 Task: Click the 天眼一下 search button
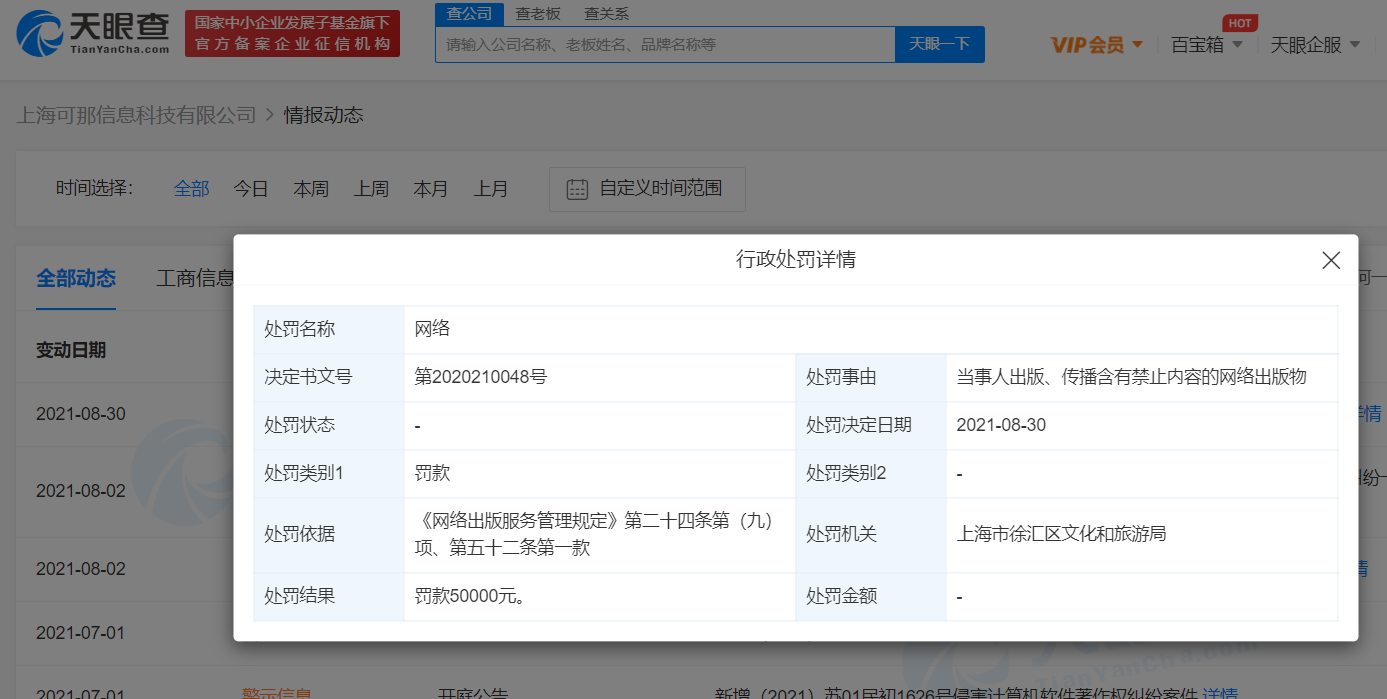[939, 45]
